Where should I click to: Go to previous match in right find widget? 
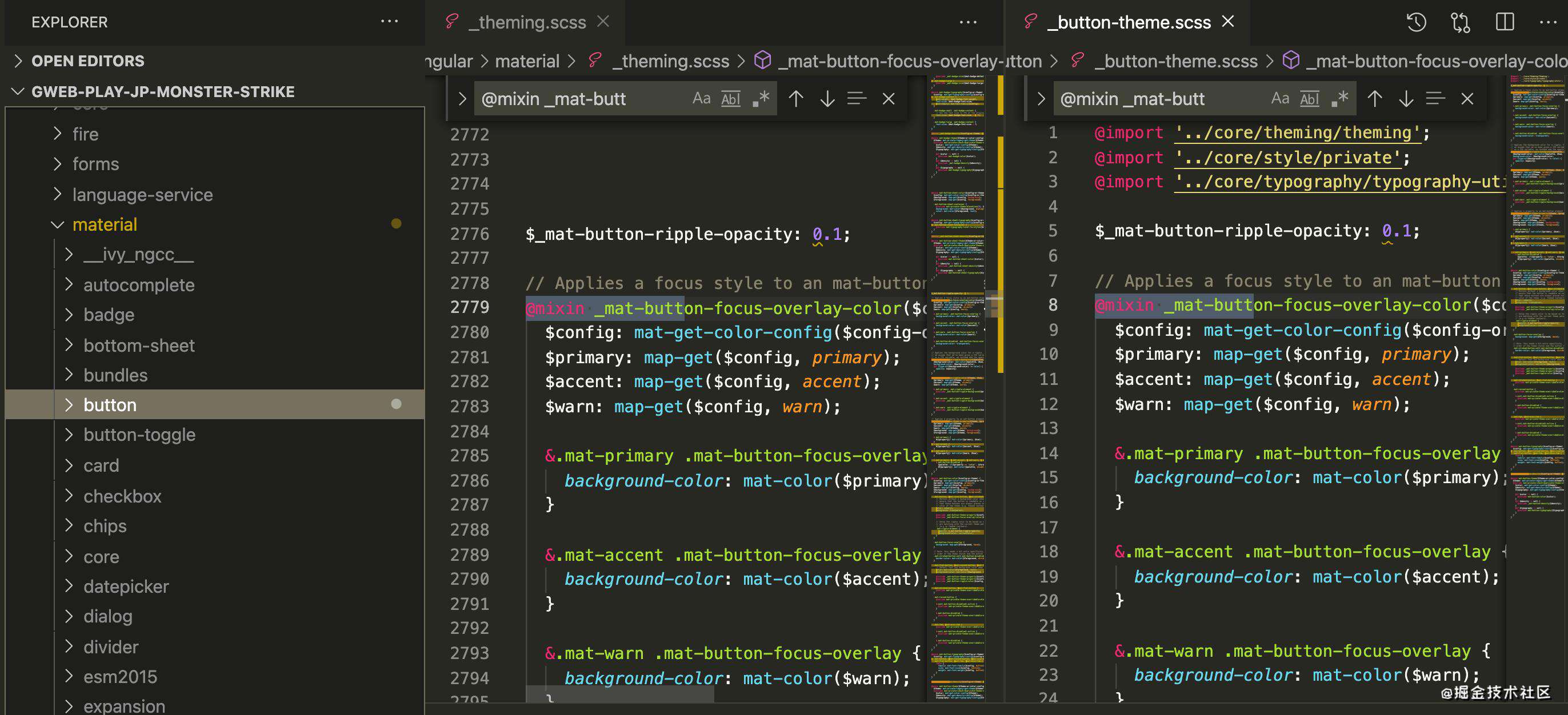click(1374, 99)
